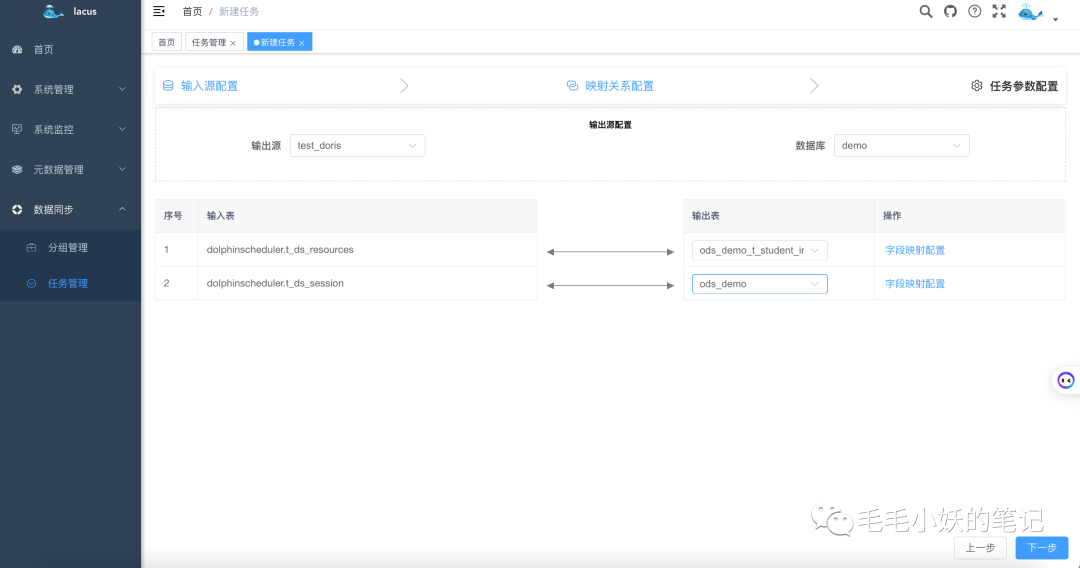Collapse the 数据同步 menu
Screen dimensions: 1080x568
pyautogui.click(x=123, y=209)
